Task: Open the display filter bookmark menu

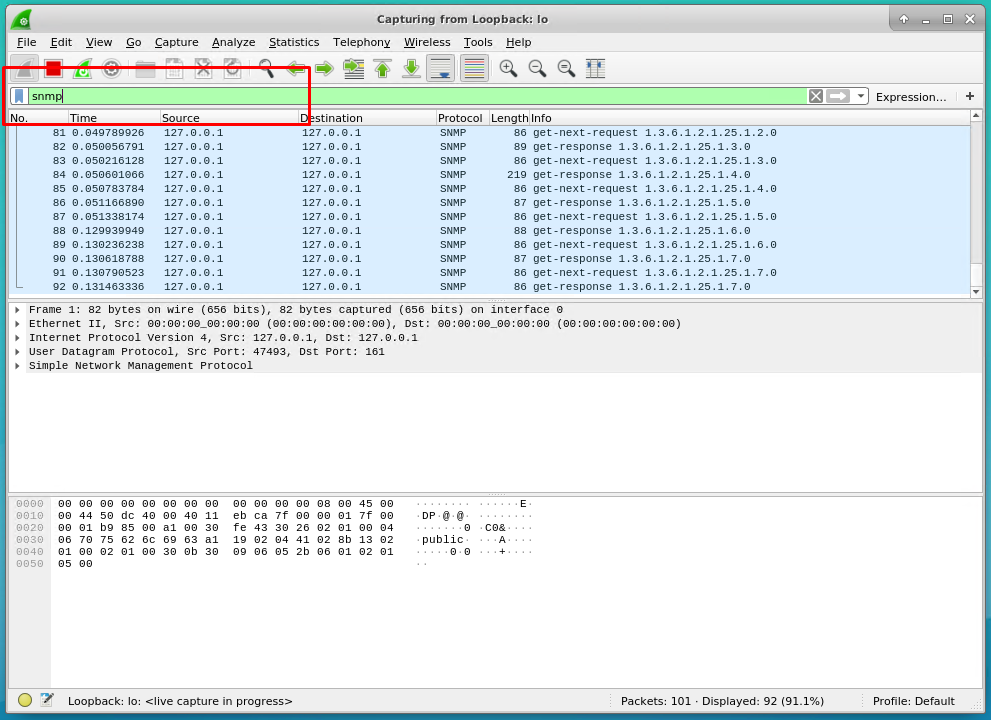Action: (x=19, y=96)
